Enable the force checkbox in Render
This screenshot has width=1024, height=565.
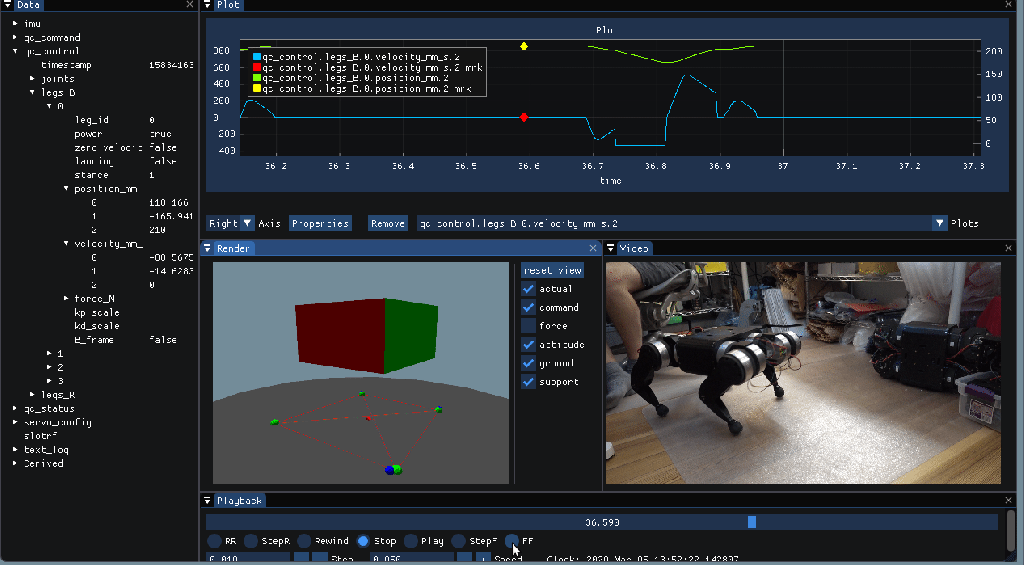[x=529, y=326]
